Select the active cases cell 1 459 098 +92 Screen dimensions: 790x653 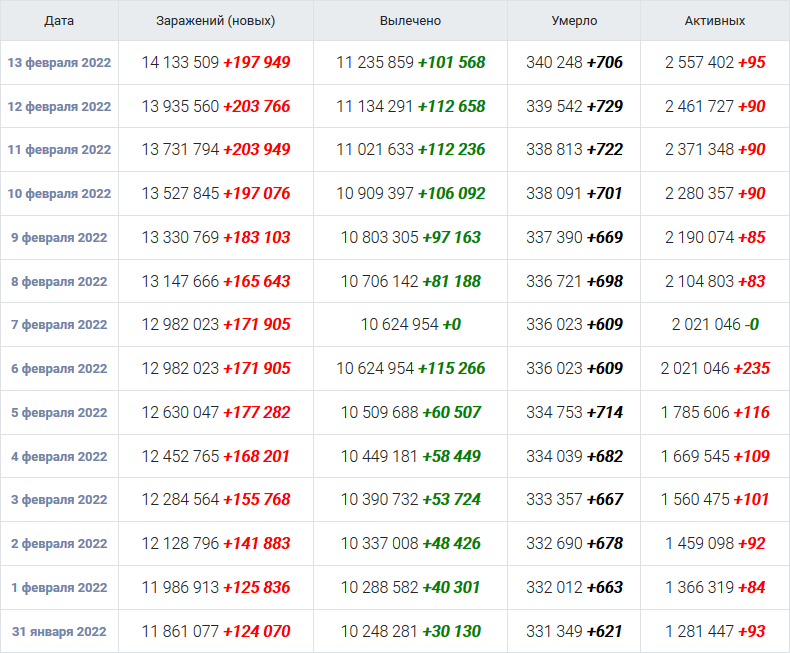tap(714, 544)
